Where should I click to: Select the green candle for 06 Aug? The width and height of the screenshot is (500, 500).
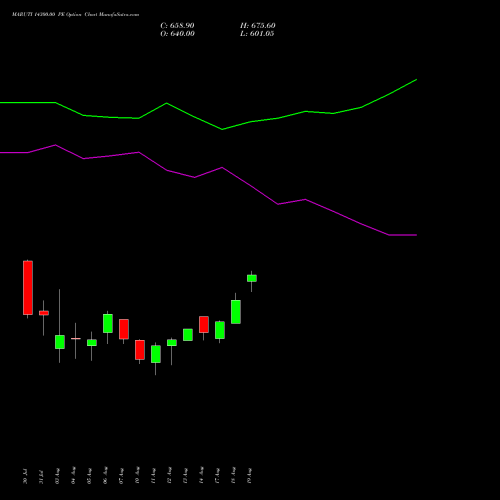tap(108, 323)
